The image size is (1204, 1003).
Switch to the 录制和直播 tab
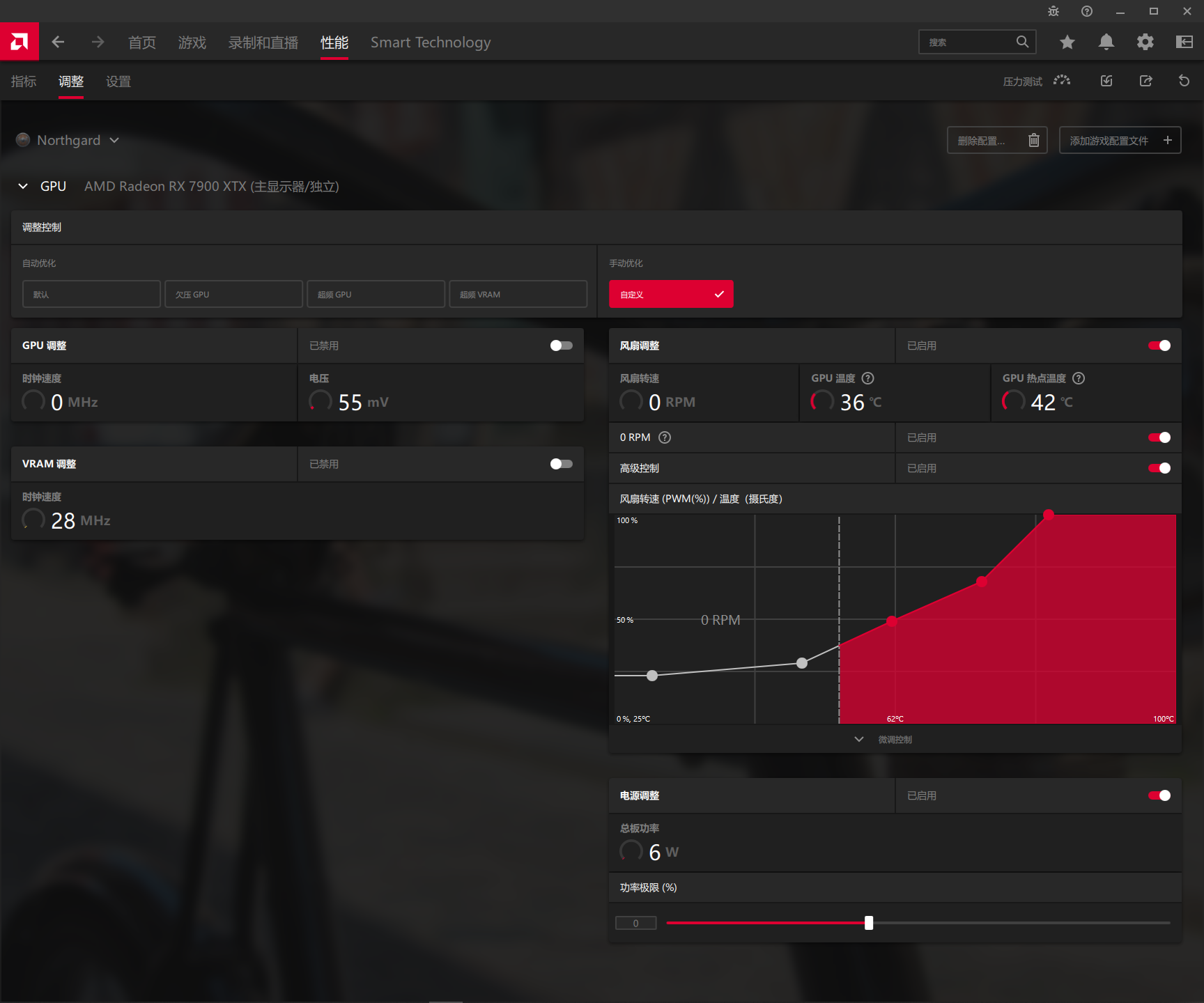(263, 42)
